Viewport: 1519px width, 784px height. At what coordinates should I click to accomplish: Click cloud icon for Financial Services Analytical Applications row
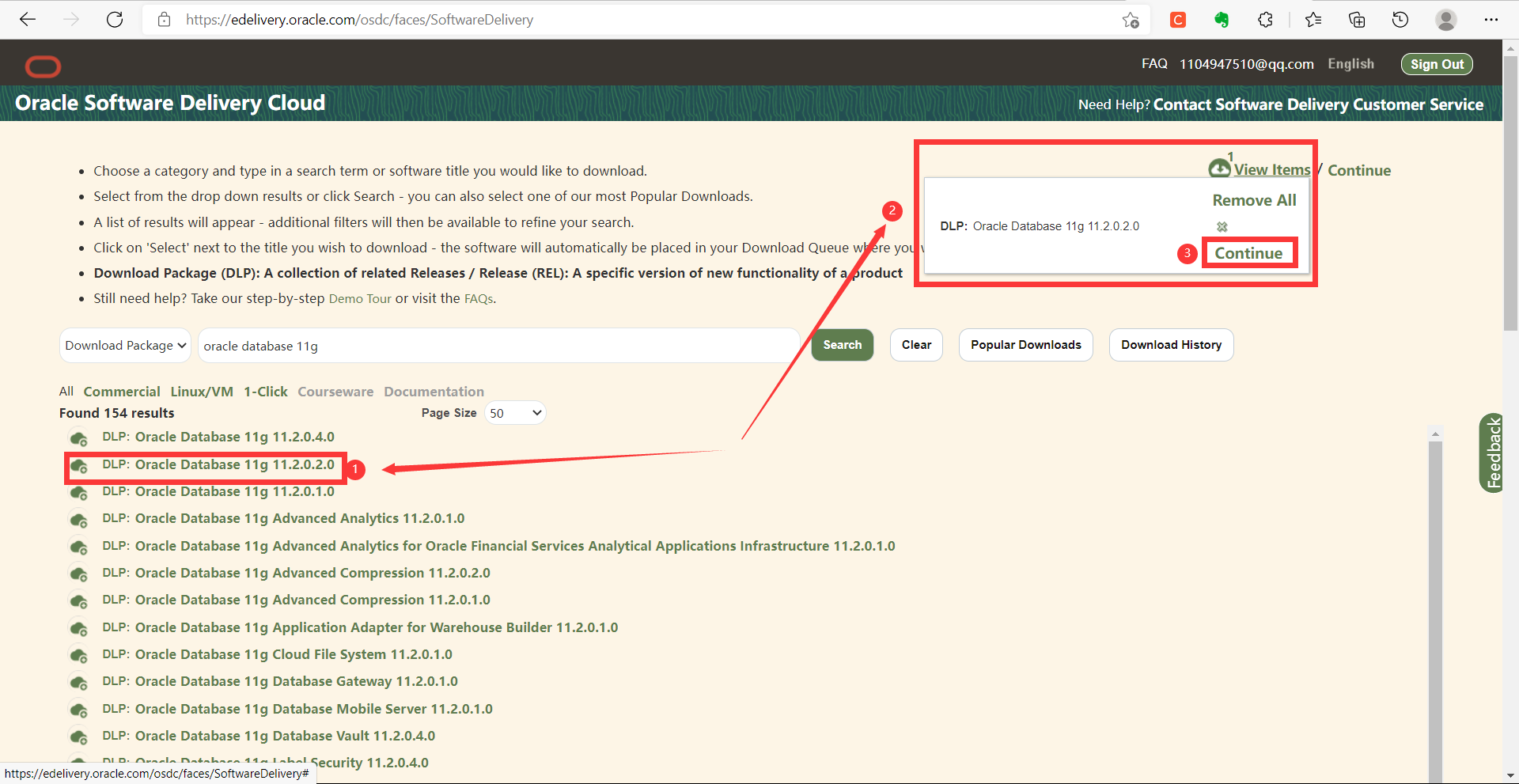78,547
